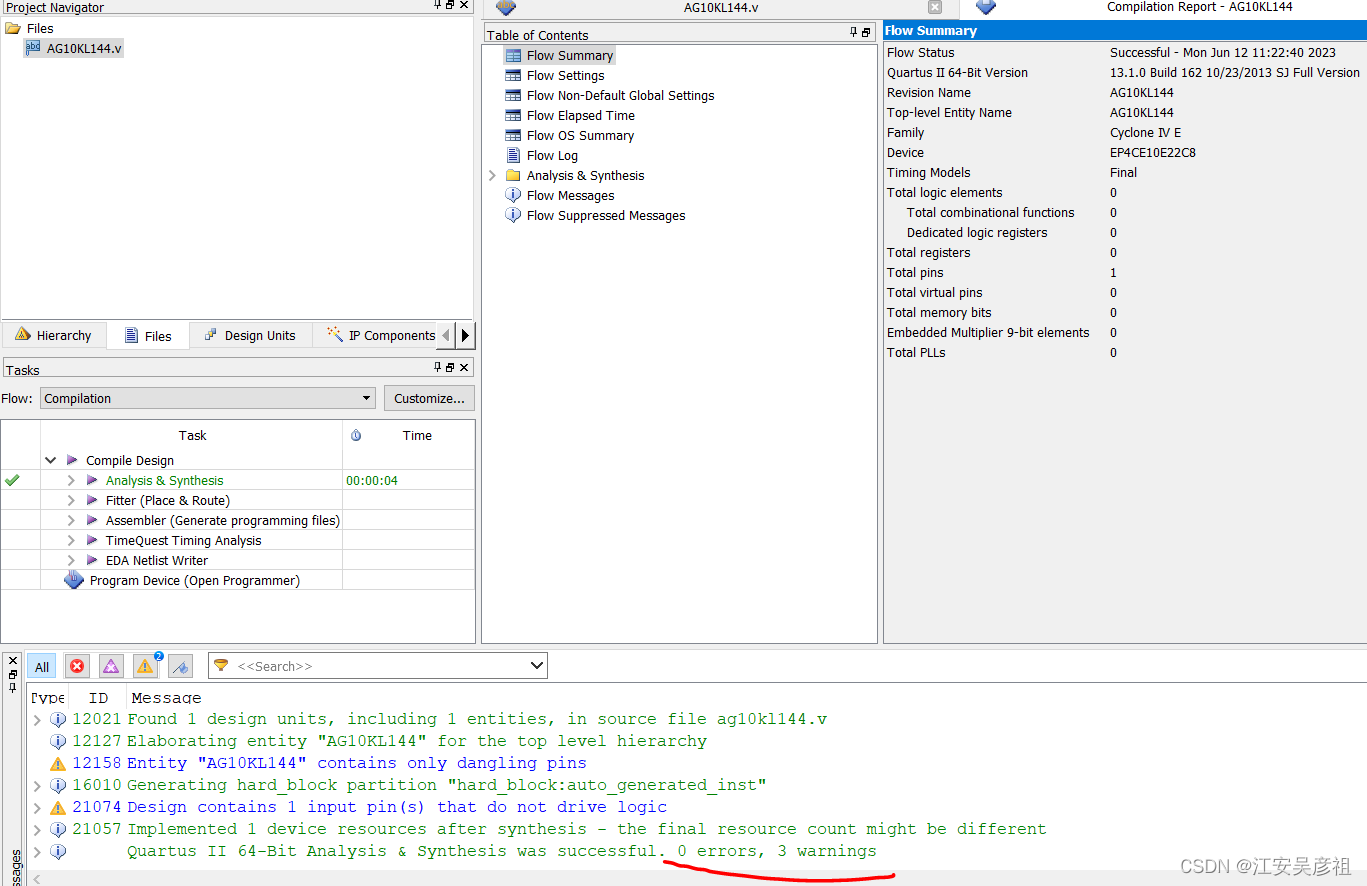Select Flow Summary in Table of Contents
Screen dimensions: 1367x886
click(570, 56)
